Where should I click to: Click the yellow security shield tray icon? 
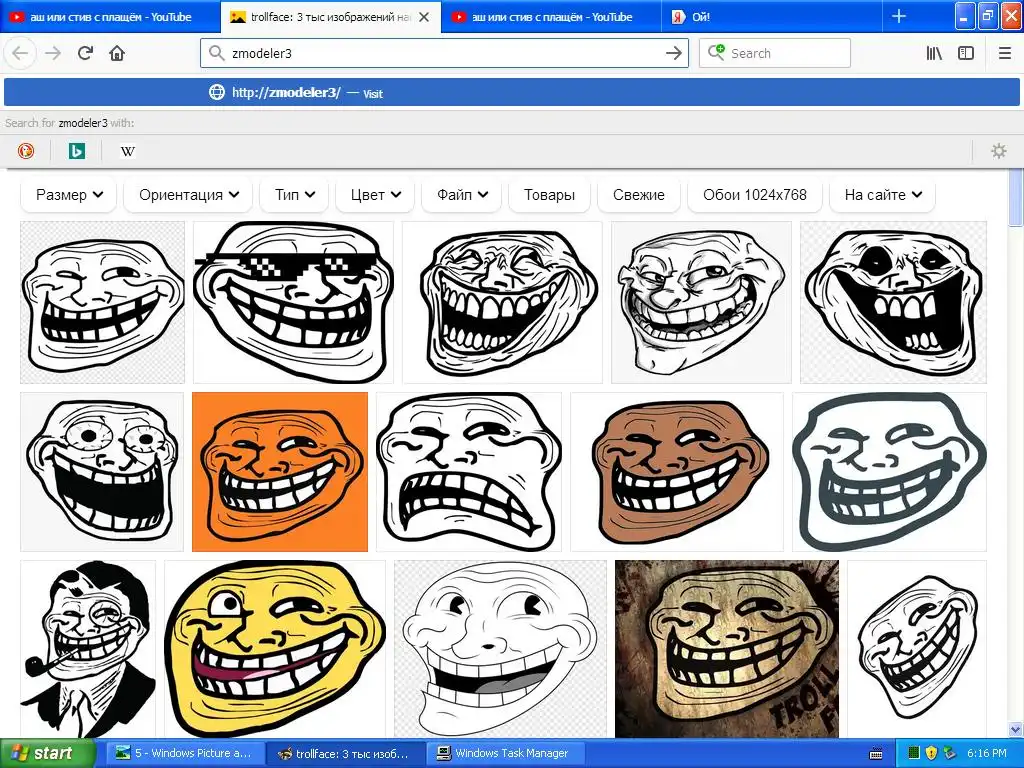931,753
